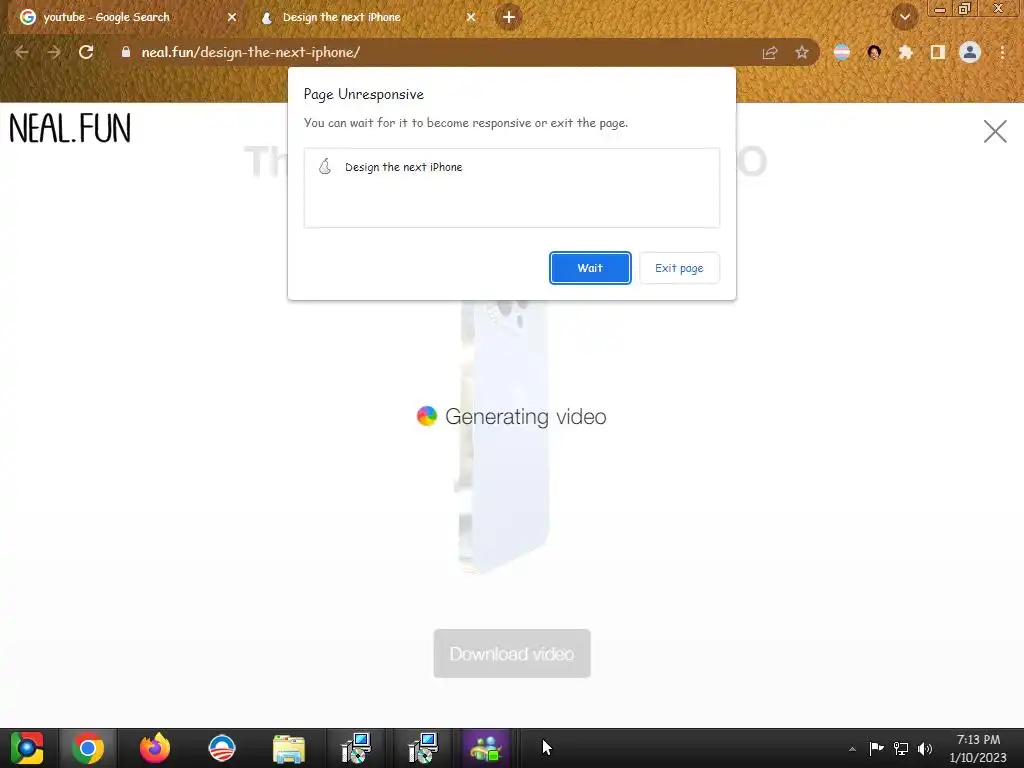Image resolution: width=1024 pixels, height=768 pixels.
Task: Go forward to next page
Action: (x=54, y=52)
